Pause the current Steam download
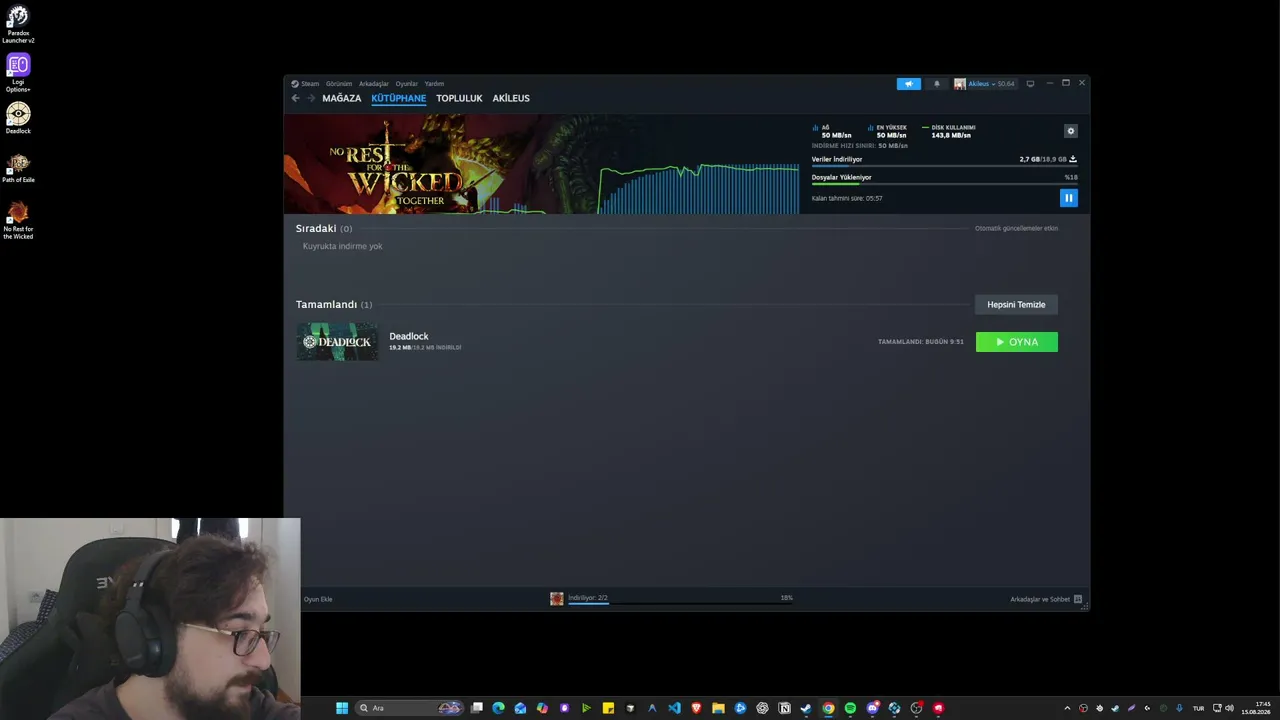Screen dimensions: 1280x720 point(1068,198)
